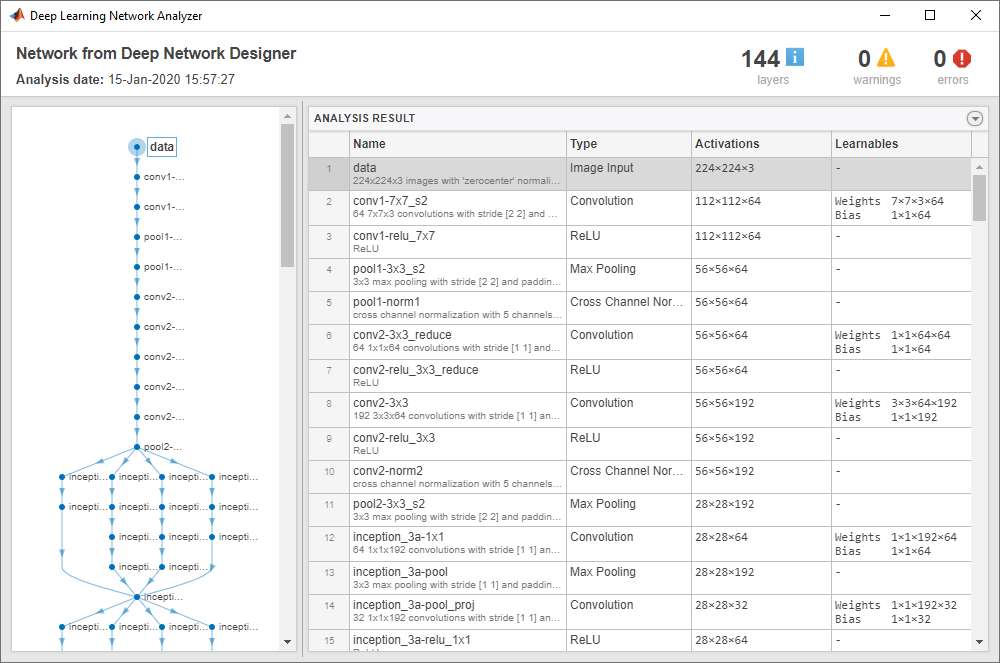Click the Analysis date text
Screen dimensions: 1000x663
tap(126, 80)
